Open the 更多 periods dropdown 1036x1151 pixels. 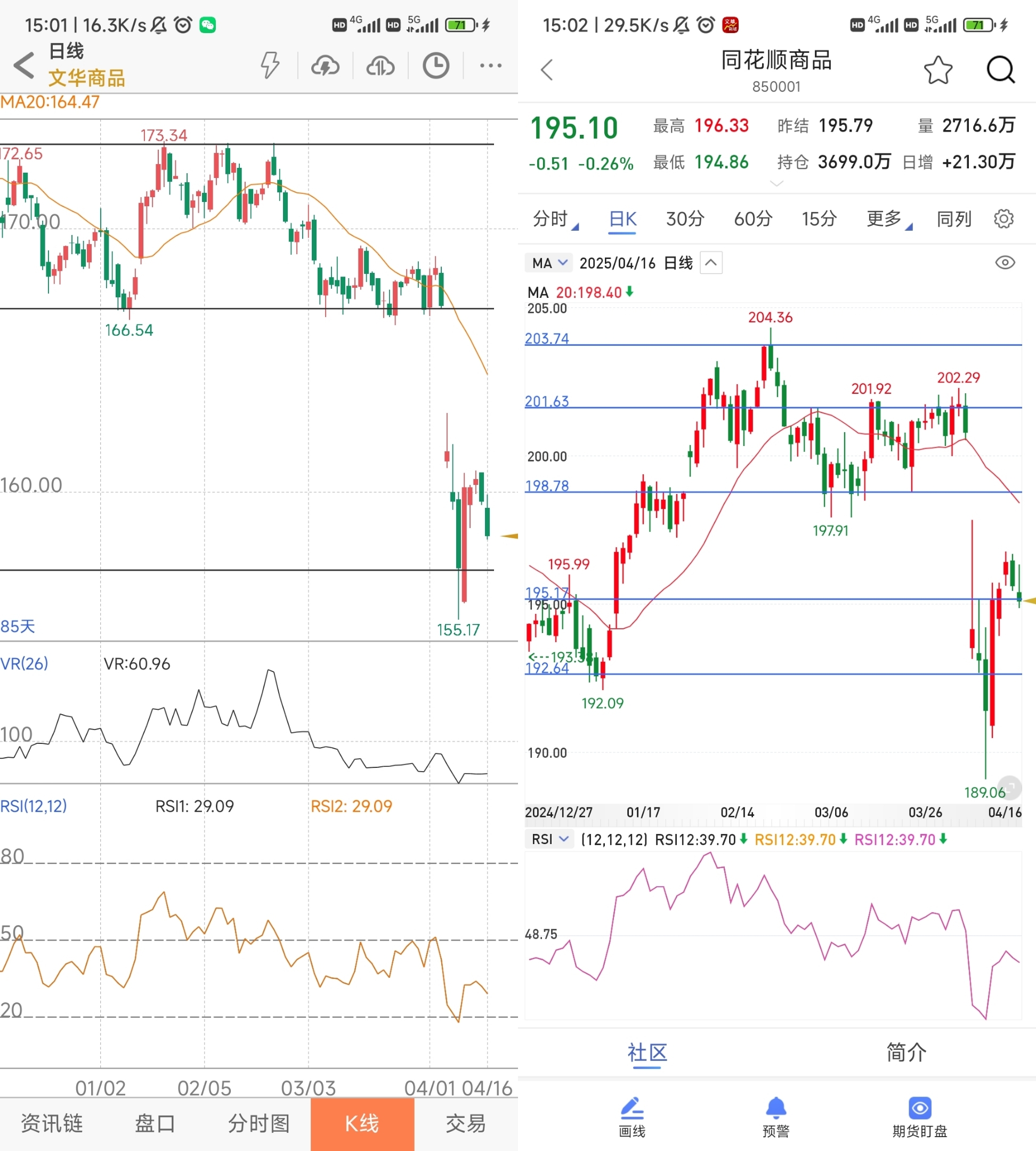(889, 219)
